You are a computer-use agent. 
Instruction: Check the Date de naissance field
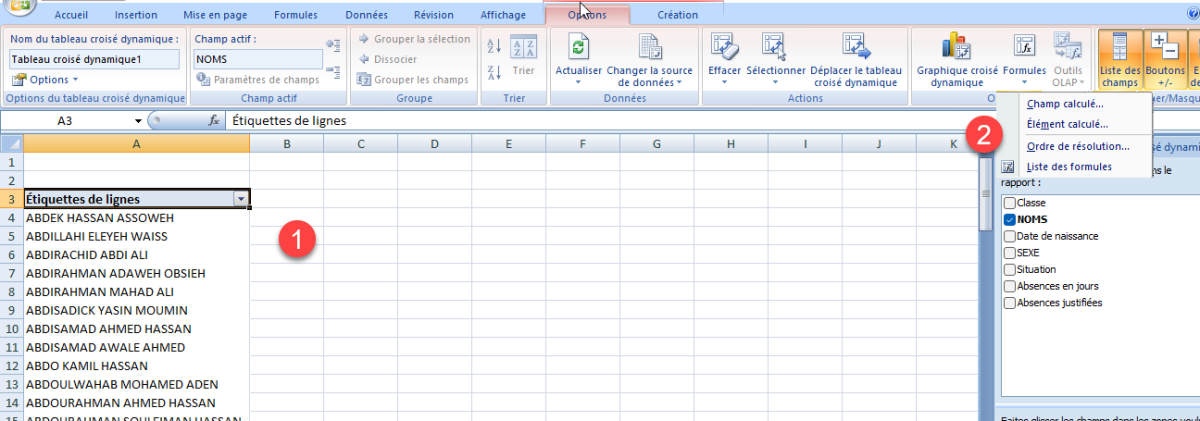pyautogui.click(x=1009, y=236)
